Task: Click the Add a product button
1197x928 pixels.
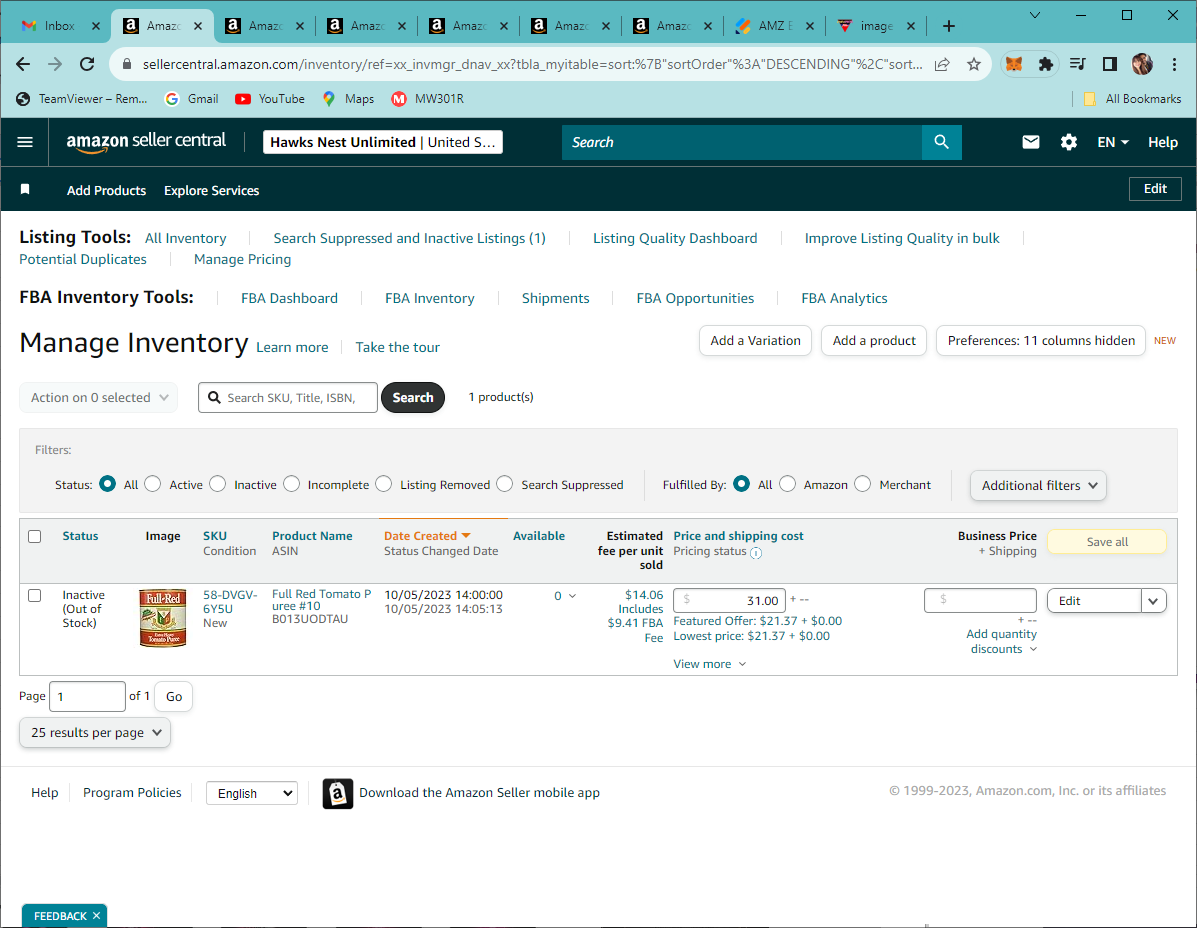Action: coord(874,340)
